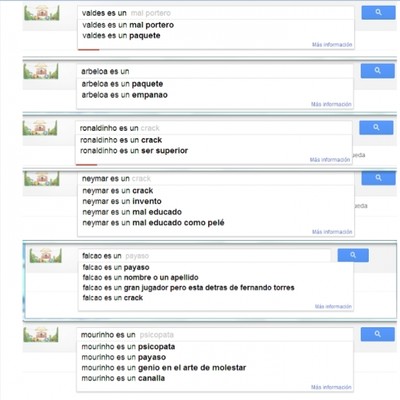Select 'falcao es un nombre o un apellido'

click(x=140, y=277)
